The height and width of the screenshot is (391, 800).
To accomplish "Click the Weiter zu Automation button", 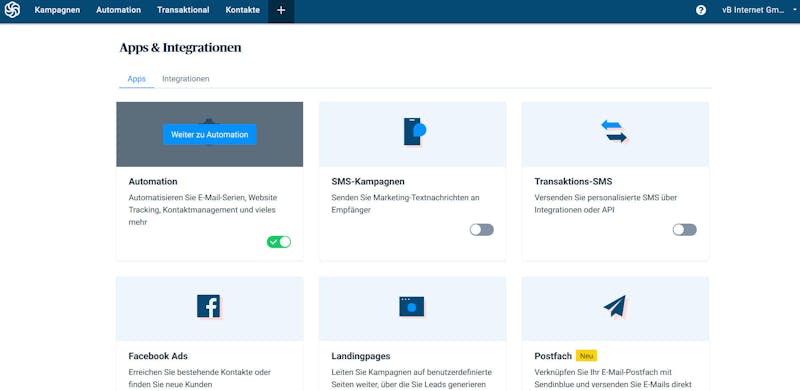I will pyautogui.click(x=210, y=135).
